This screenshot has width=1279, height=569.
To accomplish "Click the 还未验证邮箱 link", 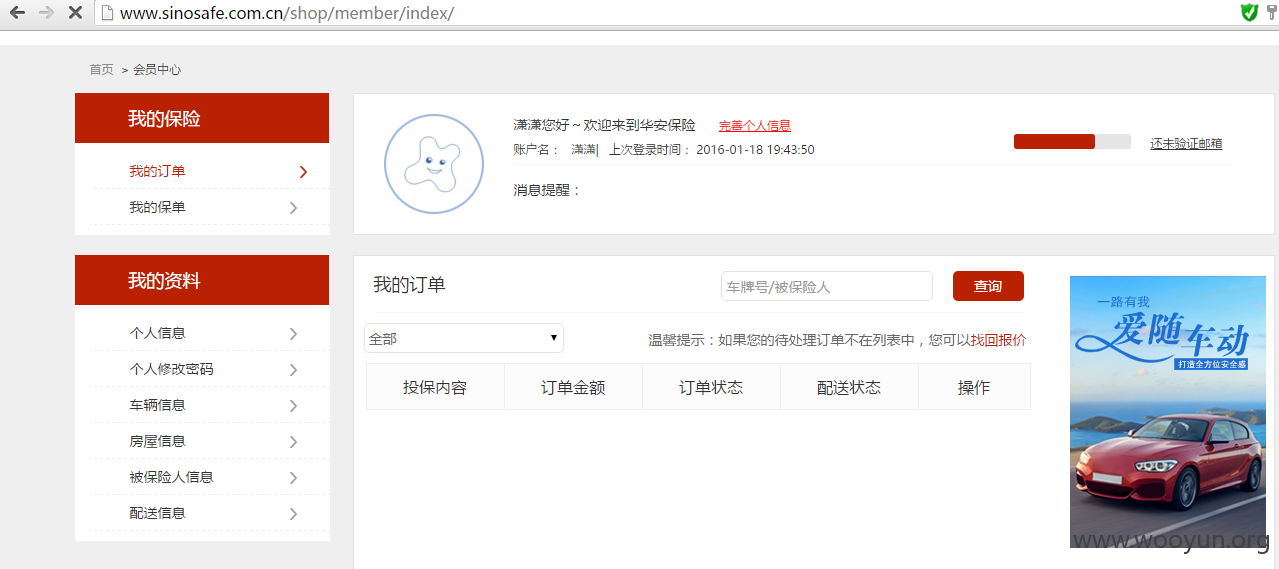I will click(x=1186, y=143).
